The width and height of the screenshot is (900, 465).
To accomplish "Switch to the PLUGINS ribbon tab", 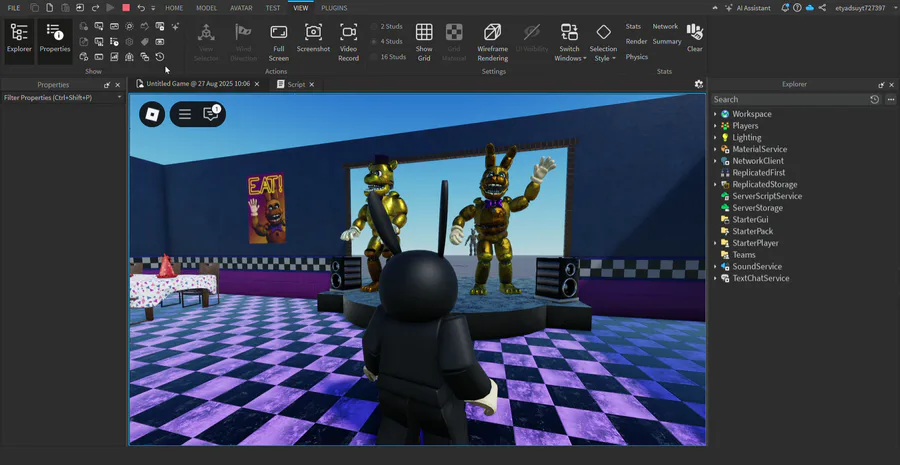I will coord(333,8).
